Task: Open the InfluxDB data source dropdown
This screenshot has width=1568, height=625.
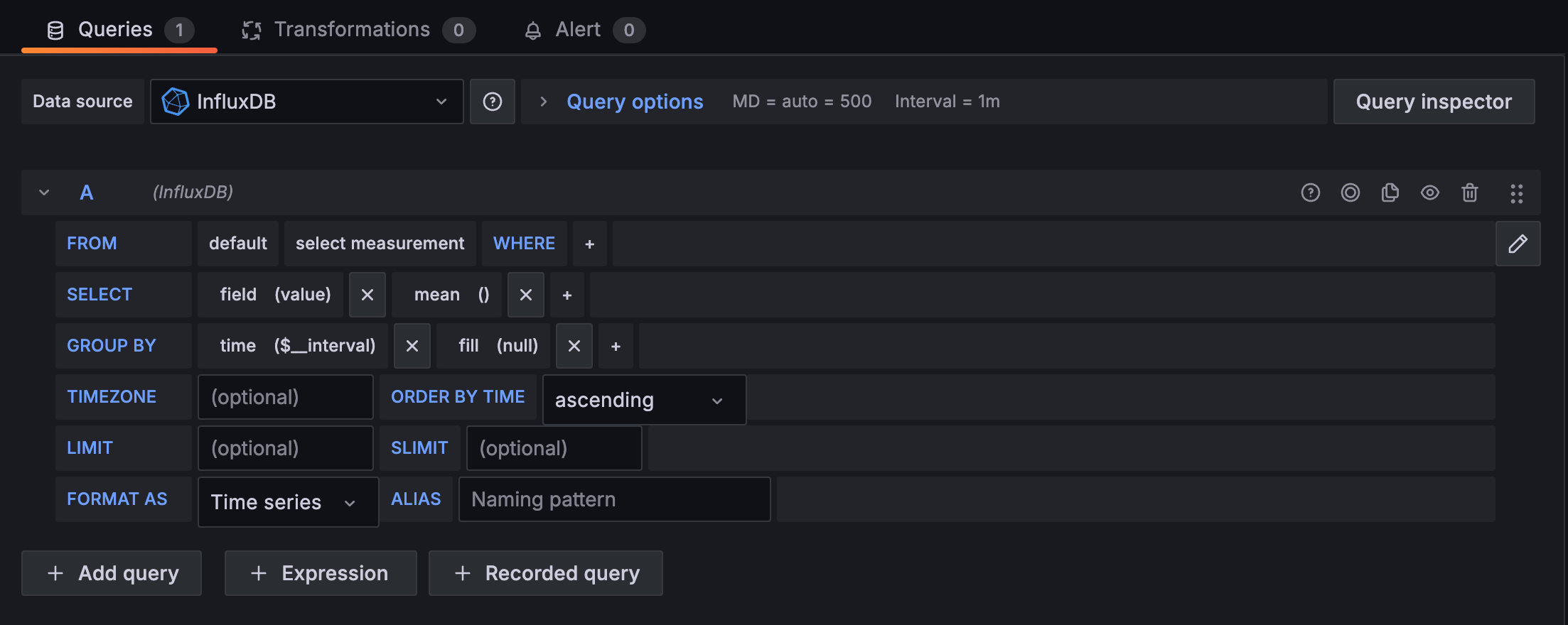Action: click(x=306, y=102)
